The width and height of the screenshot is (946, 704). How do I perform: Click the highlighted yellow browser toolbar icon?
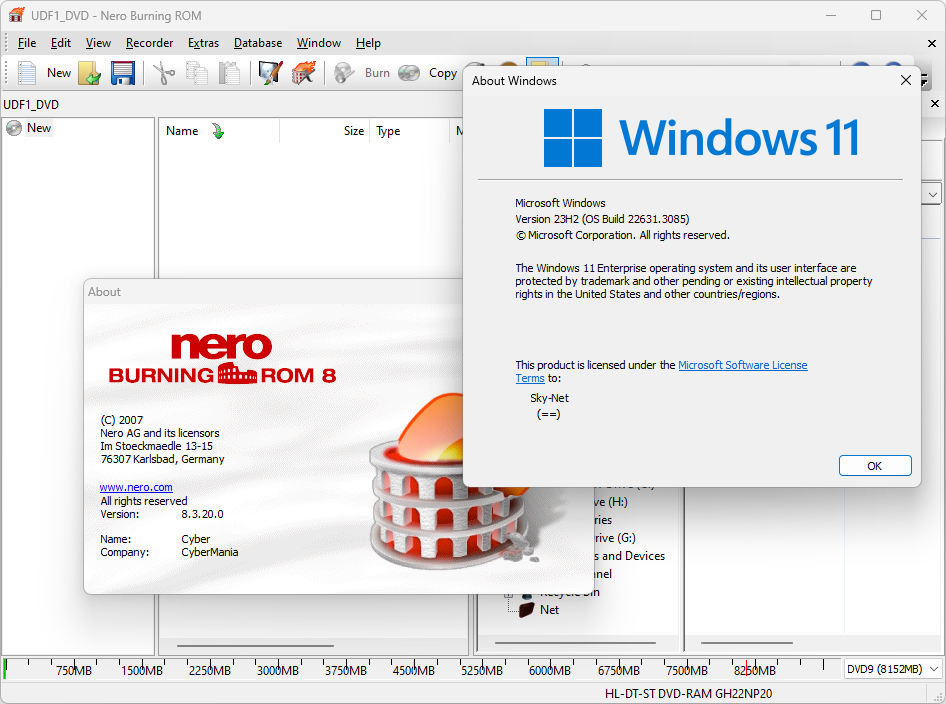pyautogui.click(x=542, y=63)
